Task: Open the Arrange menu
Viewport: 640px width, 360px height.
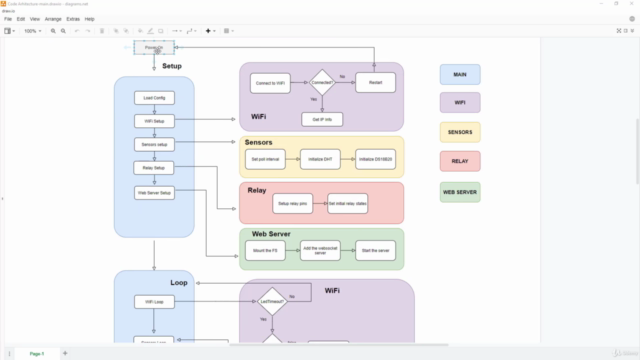Action: (53, 19)
